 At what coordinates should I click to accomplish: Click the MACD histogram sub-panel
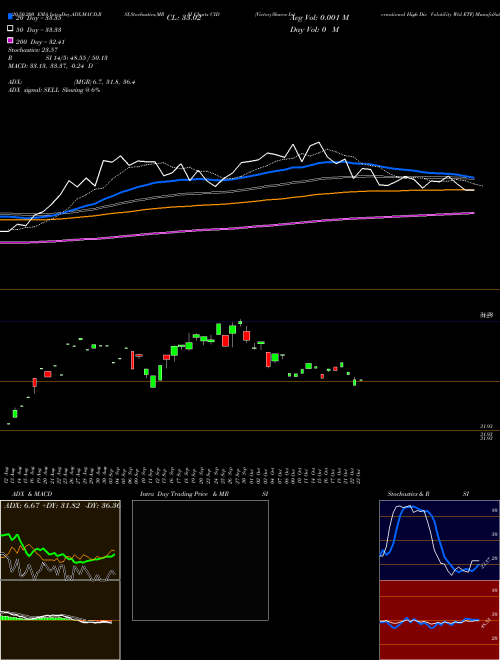tap(60, 620)
